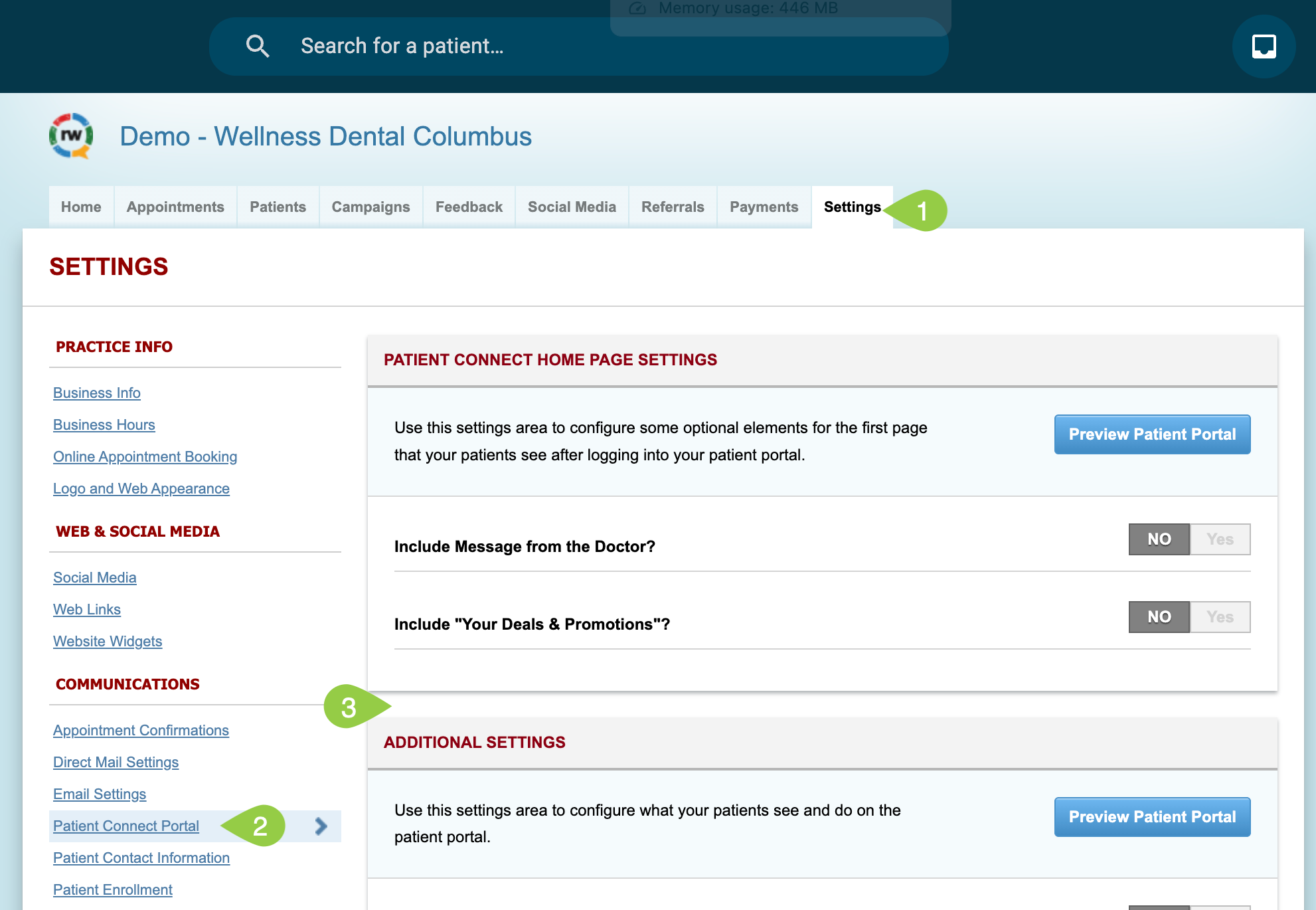The width and height of the screenshot is (1316, 910).
Task: Open Email Settings link
Action: click(x=100, y=794)
